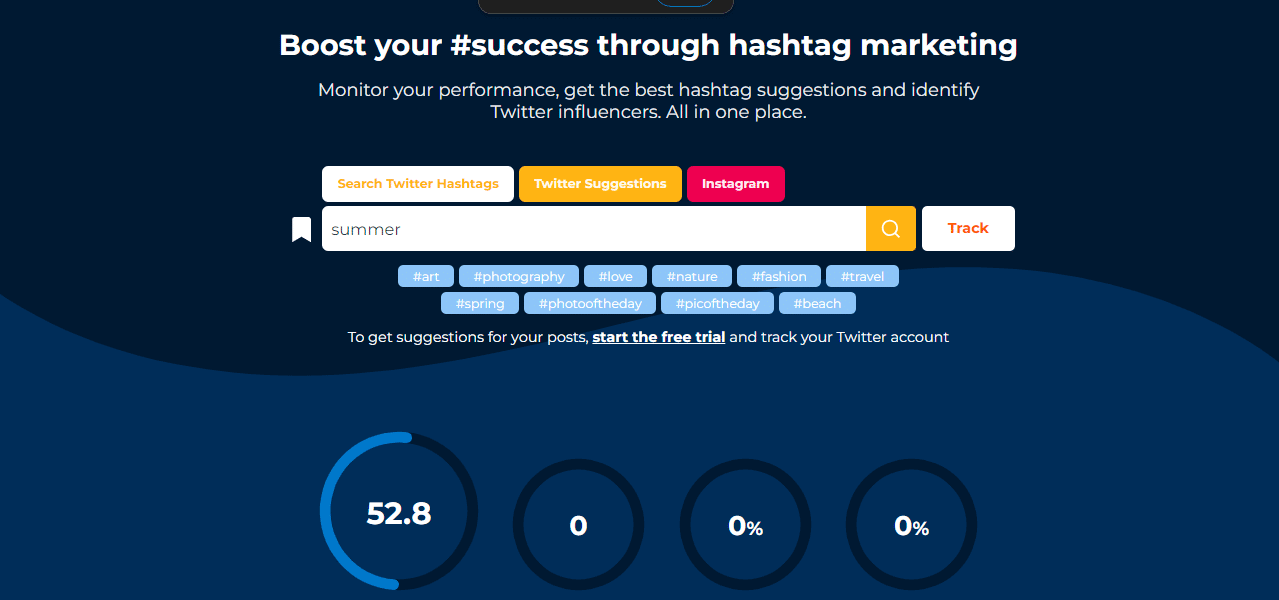
Task: Click the bookmark icon beside the search bar
Action: [301, 228]
